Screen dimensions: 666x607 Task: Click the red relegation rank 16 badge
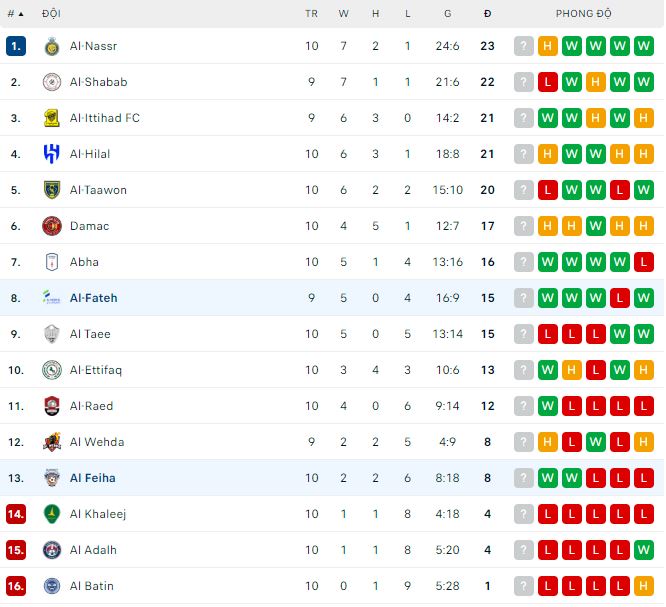point(15,586)
